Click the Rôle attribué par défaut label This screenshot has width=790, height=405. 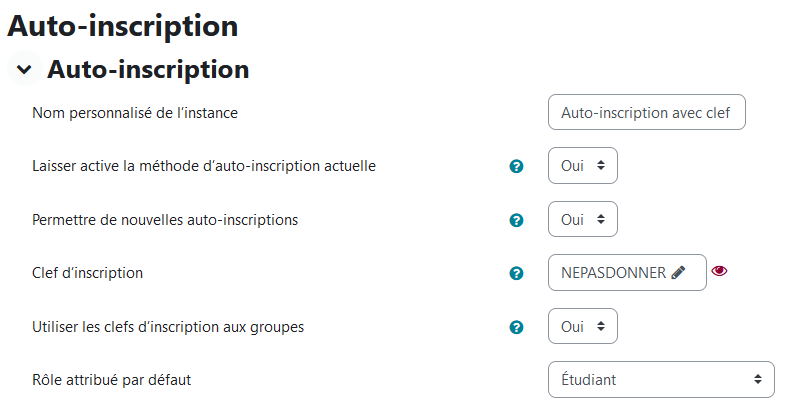pyautogui.click(x=111, y=380)
